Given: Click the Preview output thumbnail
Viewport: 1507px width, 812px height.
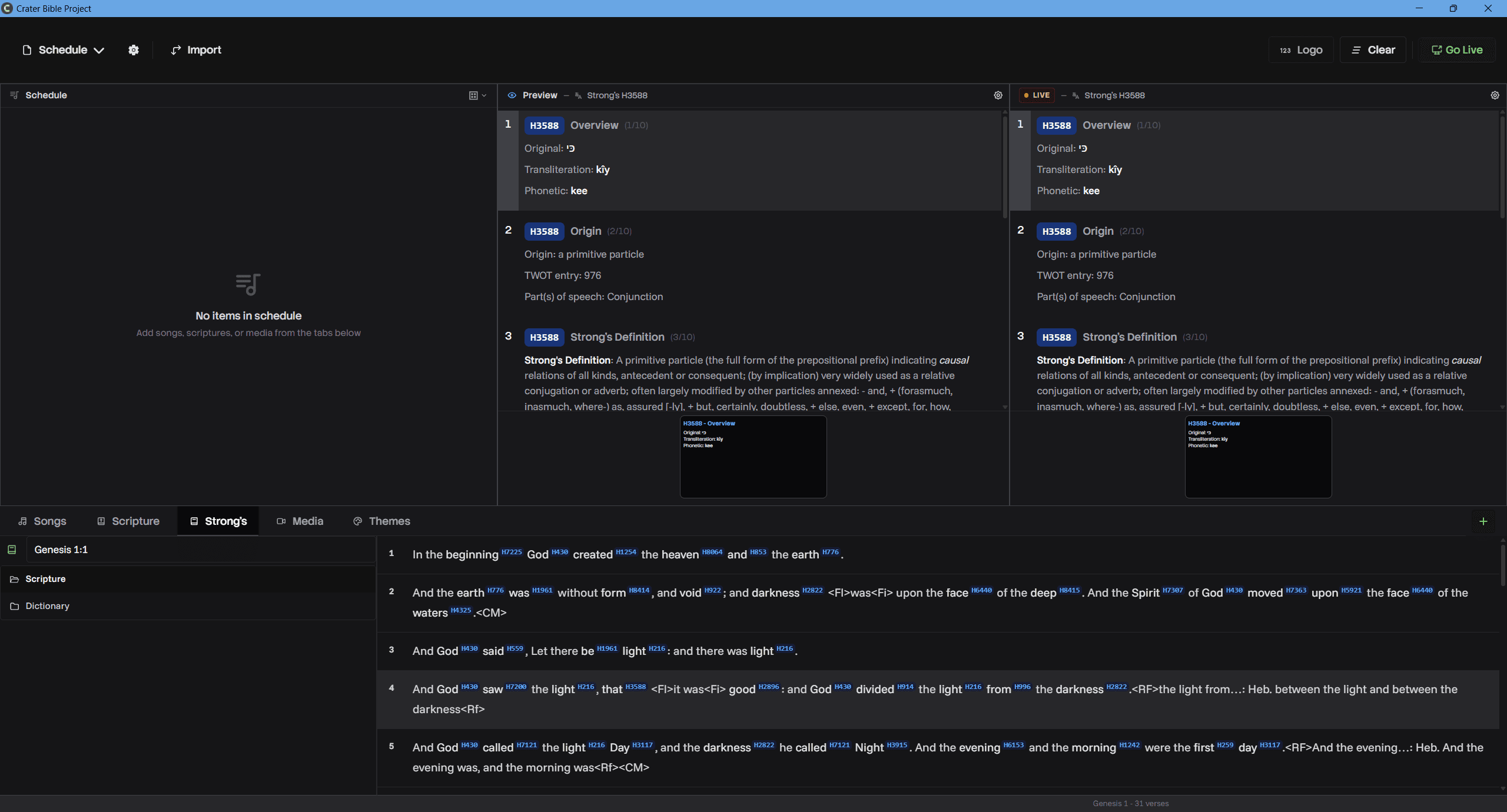Looking at the screenshot, I should (x=753, y=457).
